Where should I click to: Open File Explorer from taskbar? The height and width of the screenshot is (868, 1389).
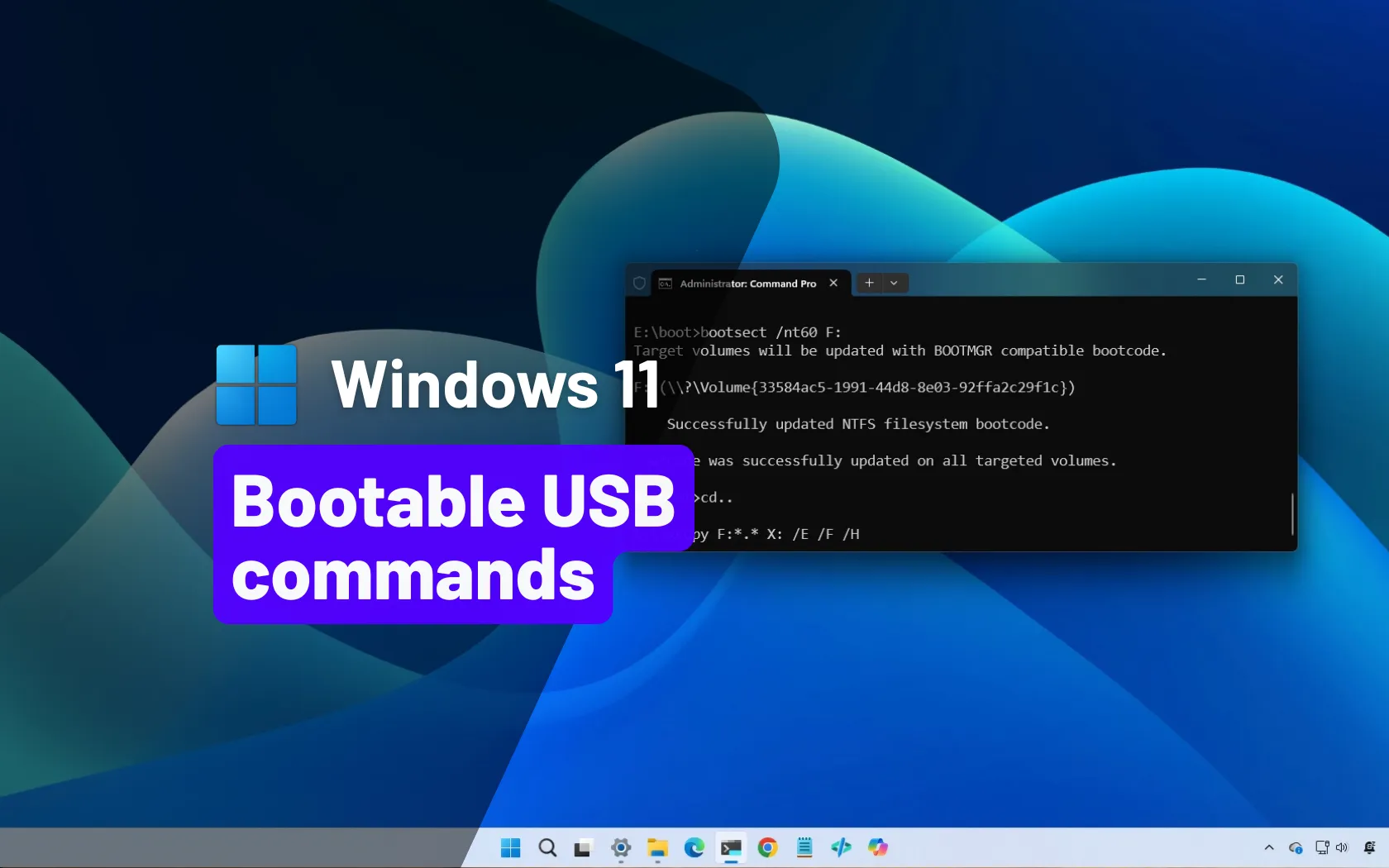[657, 847]
